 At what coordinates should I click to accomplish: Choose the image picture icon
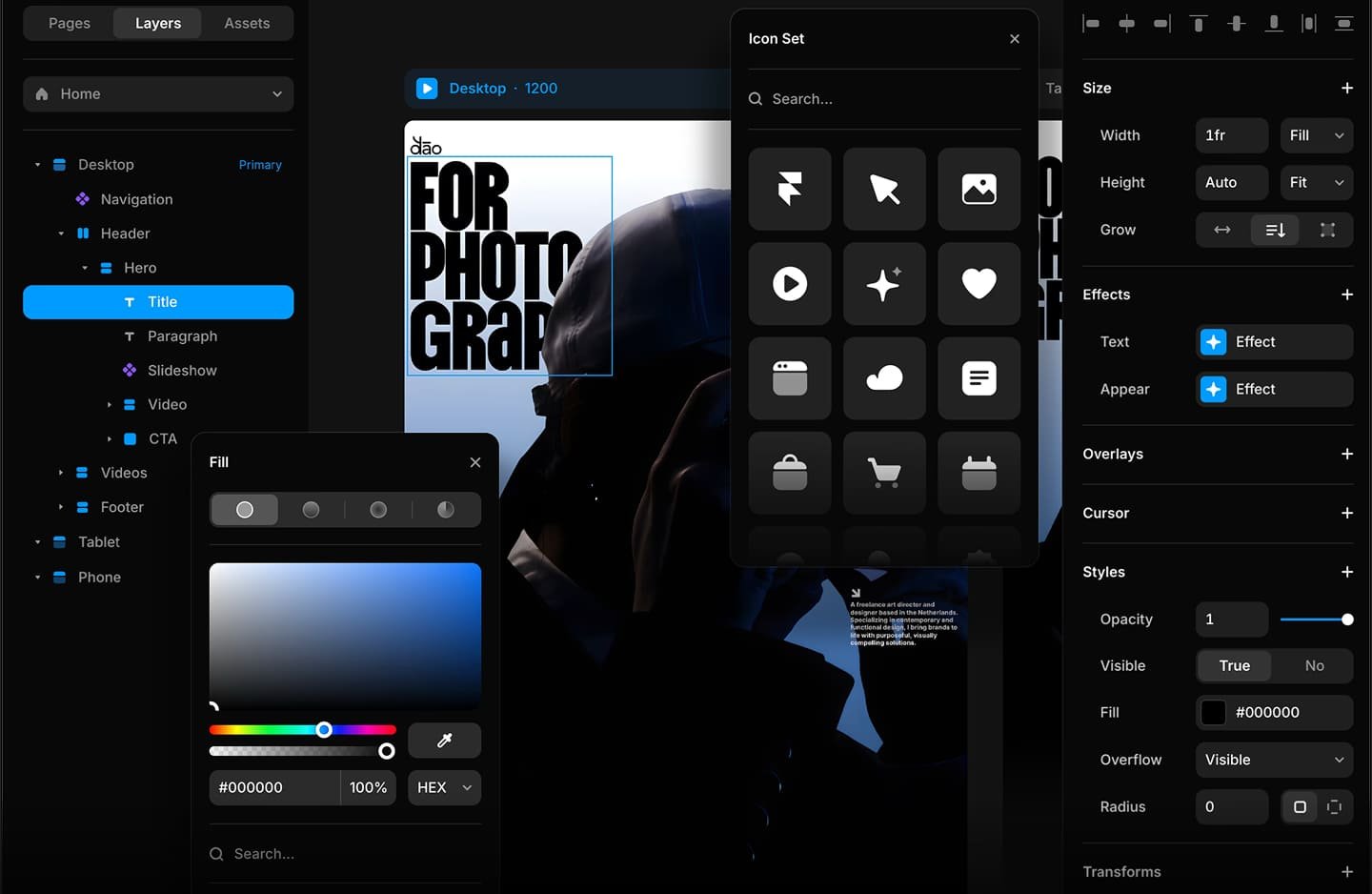point(979,189)
